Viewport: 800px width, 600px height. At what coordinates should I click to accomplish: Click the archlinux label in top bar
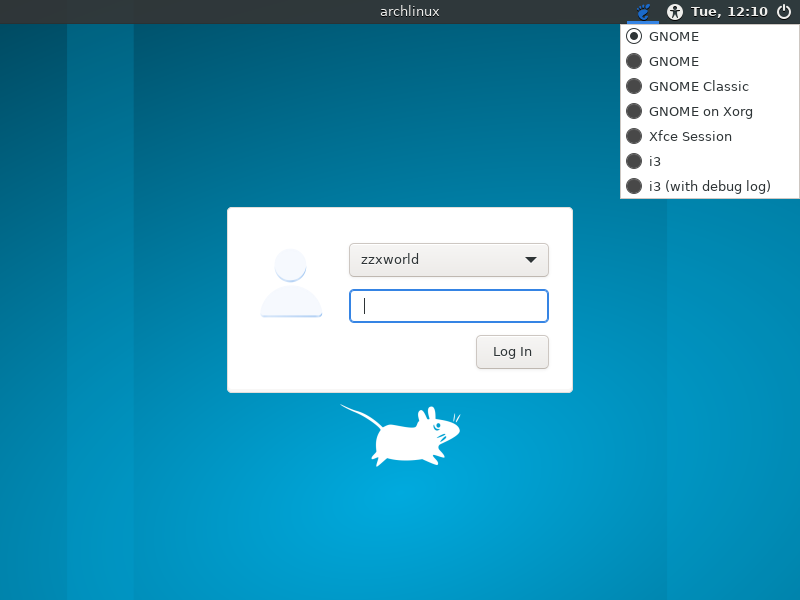coord(409,11)
